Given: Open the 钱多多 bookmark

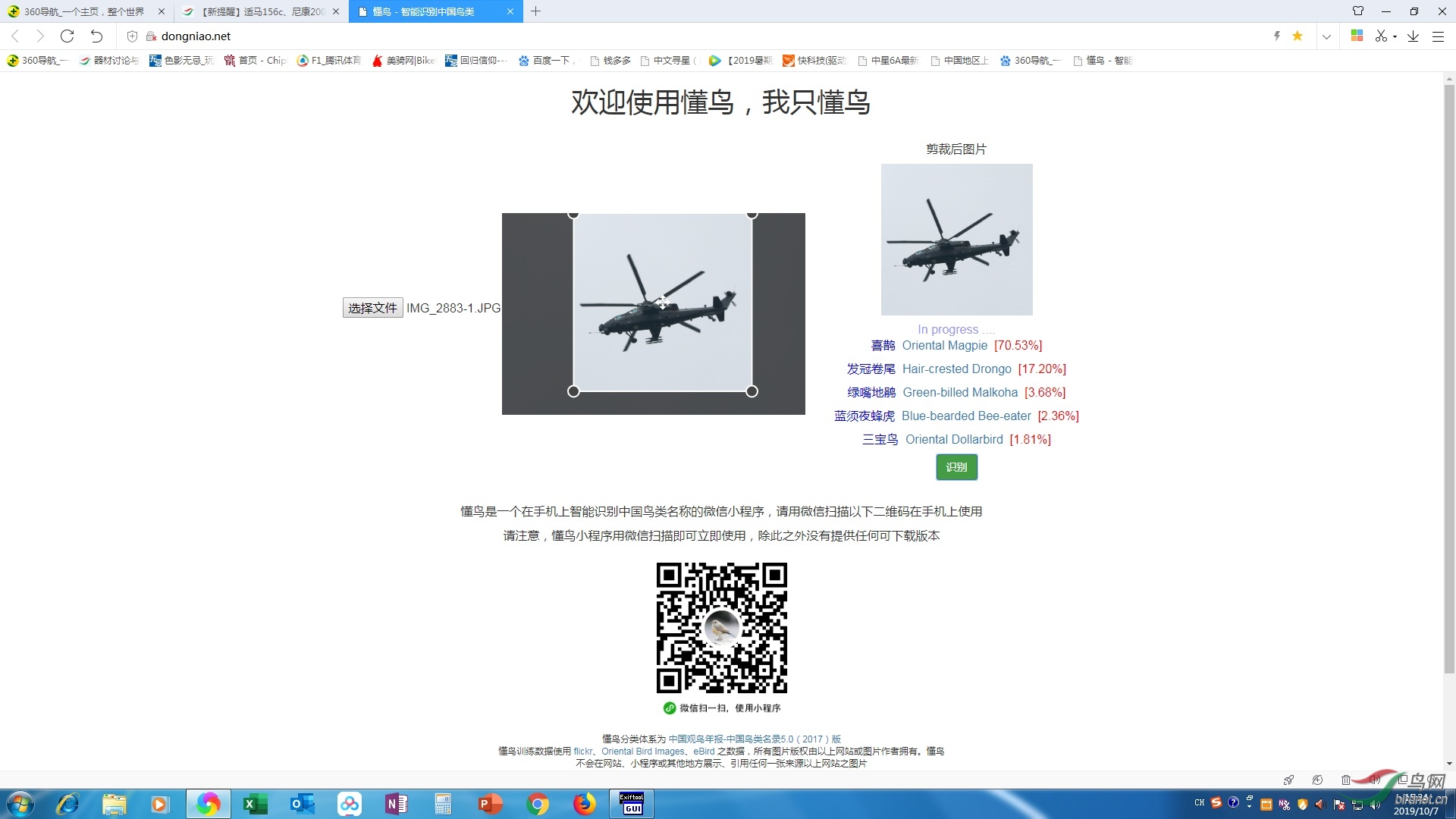Looking at the screenshot, I should coord(610,61).
